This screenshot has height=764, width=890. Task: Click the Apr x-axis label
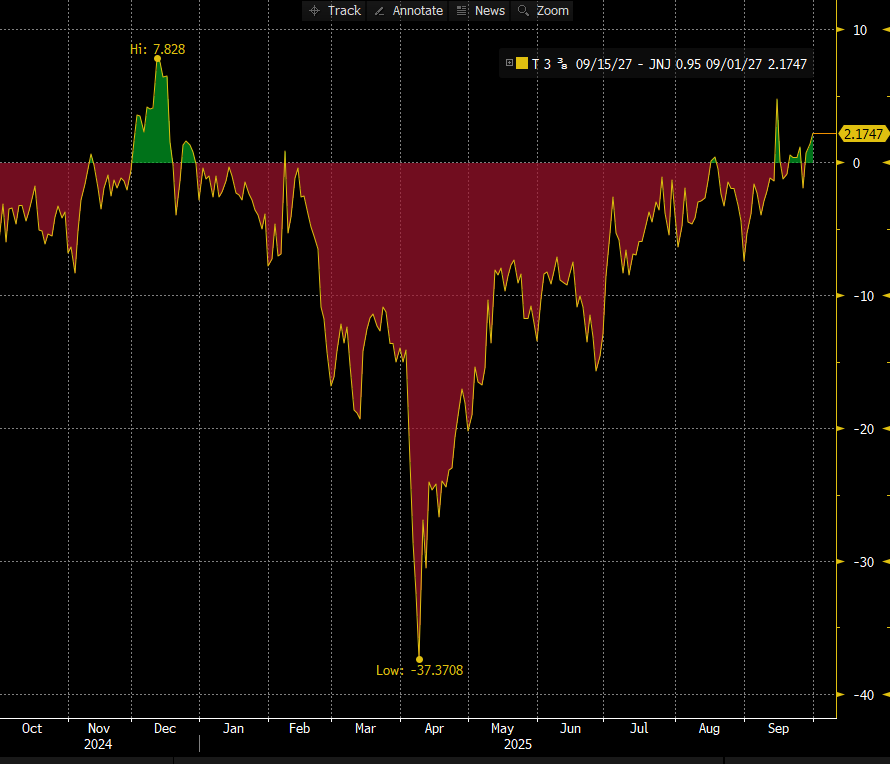pyautogui.click(x=434, y=728)
